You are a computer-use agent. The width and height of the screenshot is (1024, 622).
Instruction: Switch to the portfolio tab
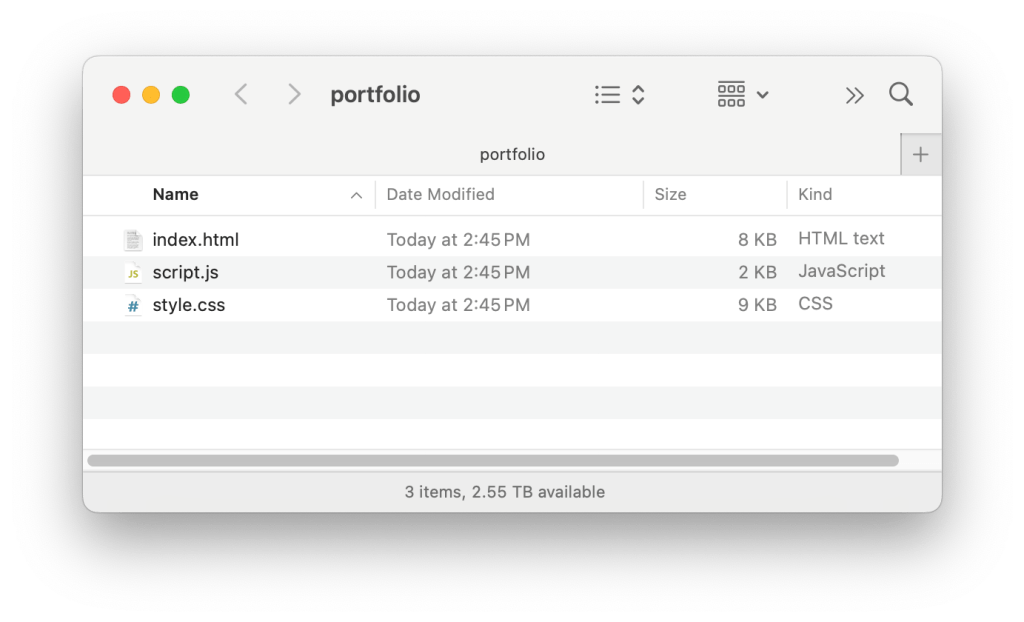click(x=512, y=154)
